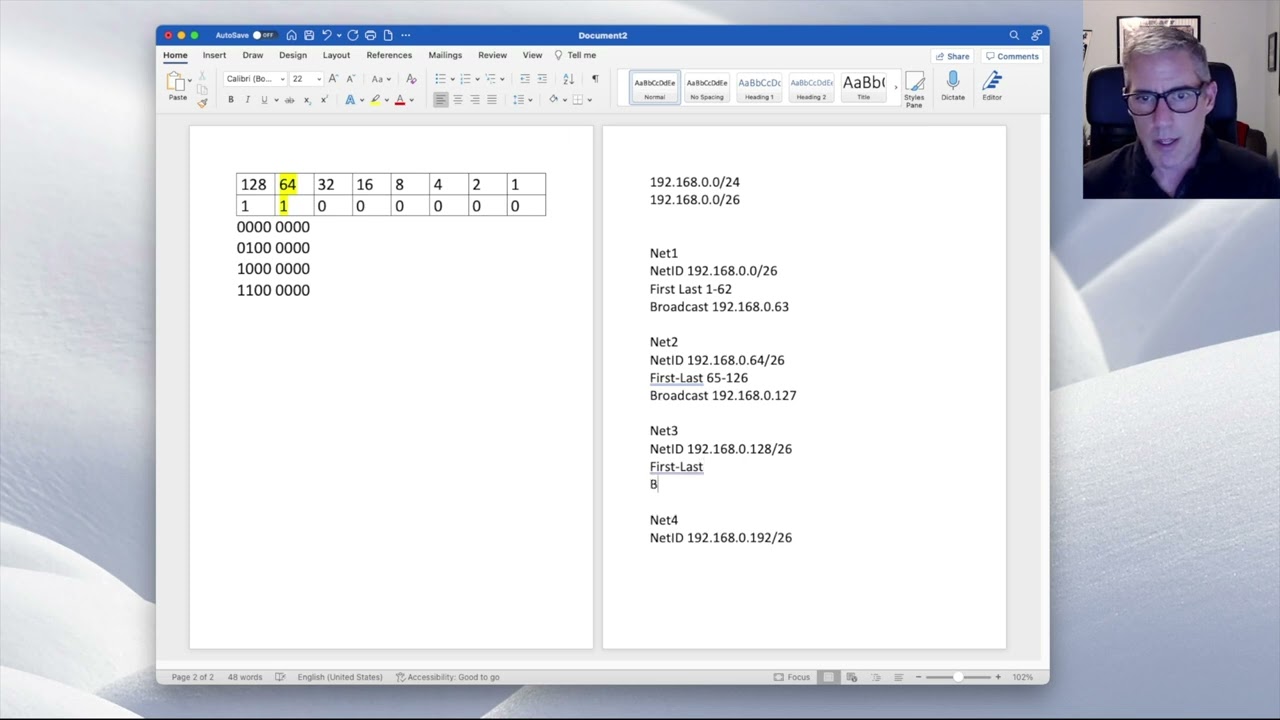Open the bullets list dropdown arrow
Viewport: 1280px width, 720px height.
(x=452, y=79)
